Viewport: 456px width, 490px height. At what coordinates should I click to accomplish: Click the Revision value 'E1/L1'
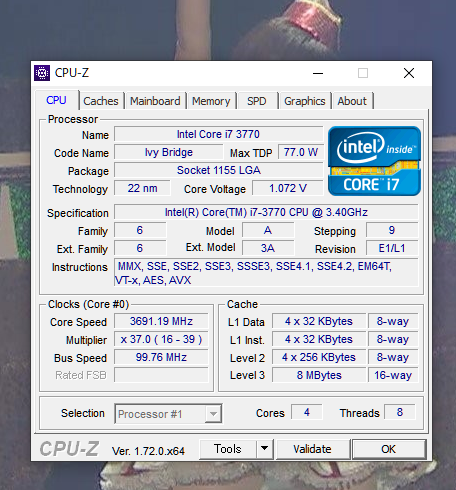coord(392,248)
